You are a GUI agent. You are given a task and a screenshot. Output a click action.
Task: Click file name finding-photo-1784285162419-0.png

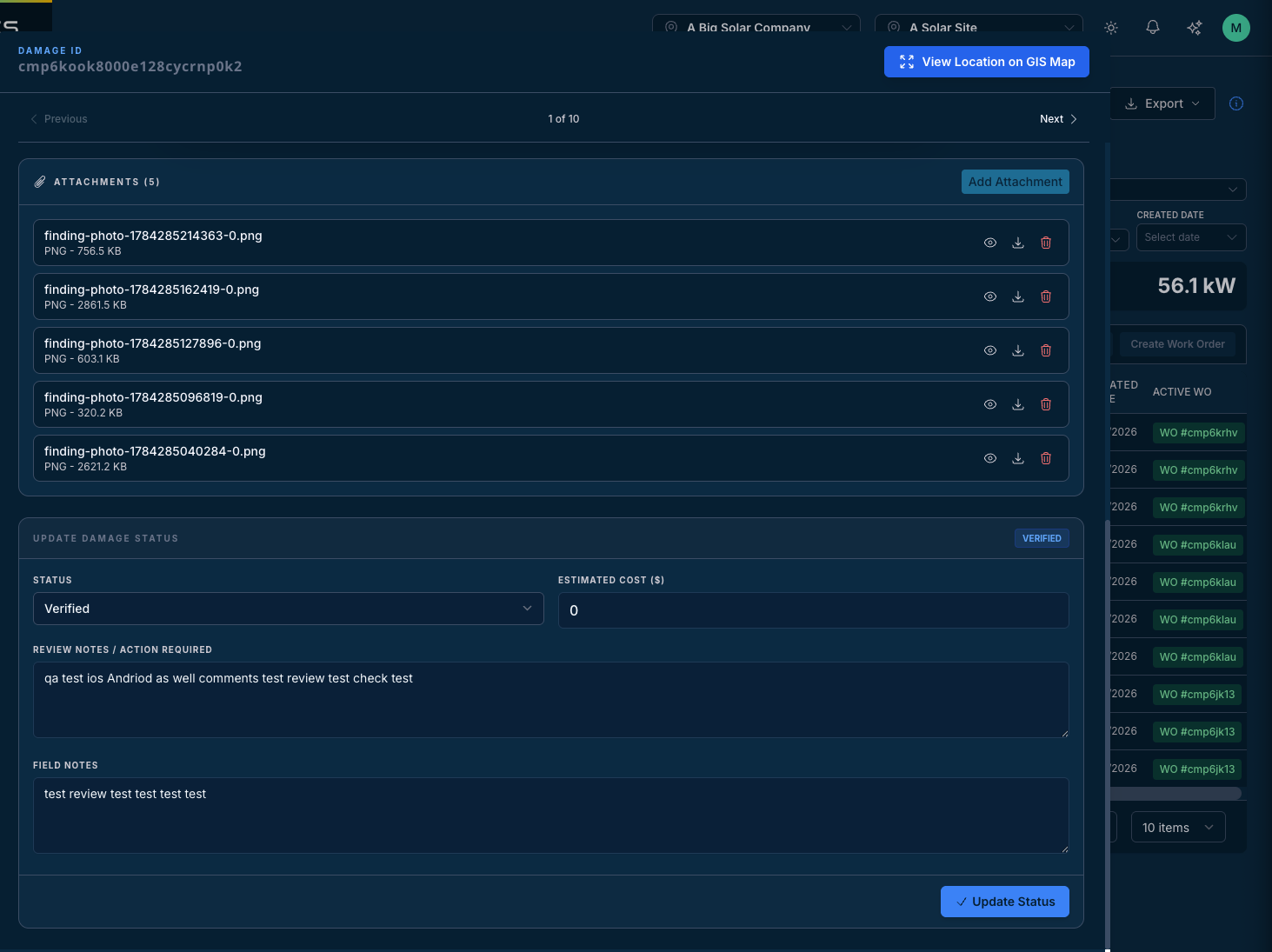pos(151,290)
